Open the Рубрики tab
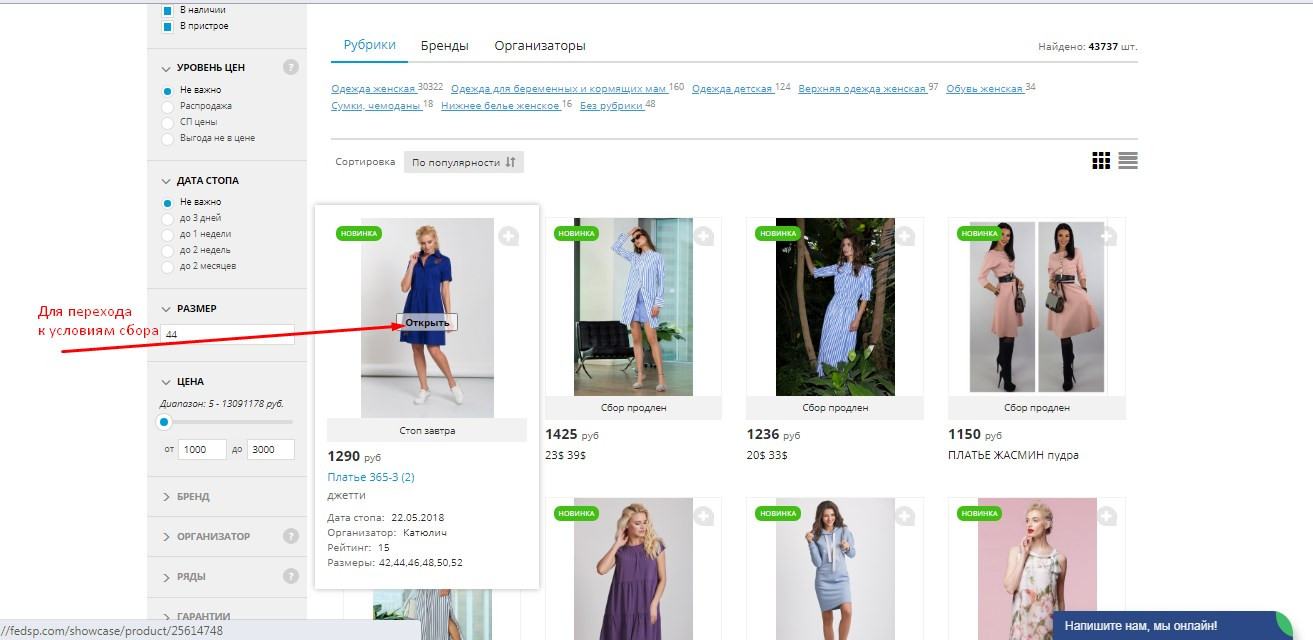Screen dimensions: 1313x640 coord(370,45)
